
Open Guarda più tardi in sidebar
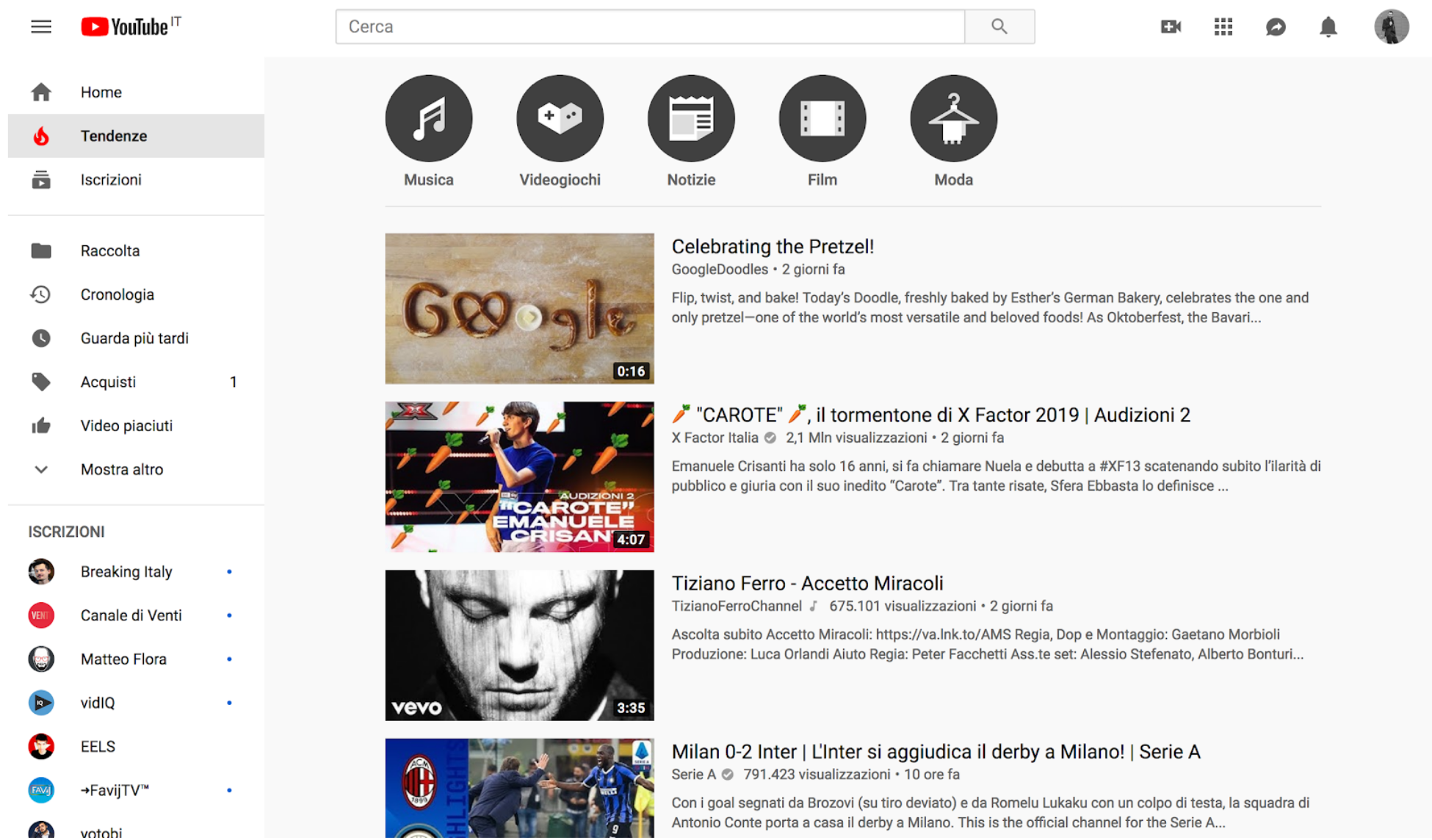pyautogui.click(x=136, y=338)
